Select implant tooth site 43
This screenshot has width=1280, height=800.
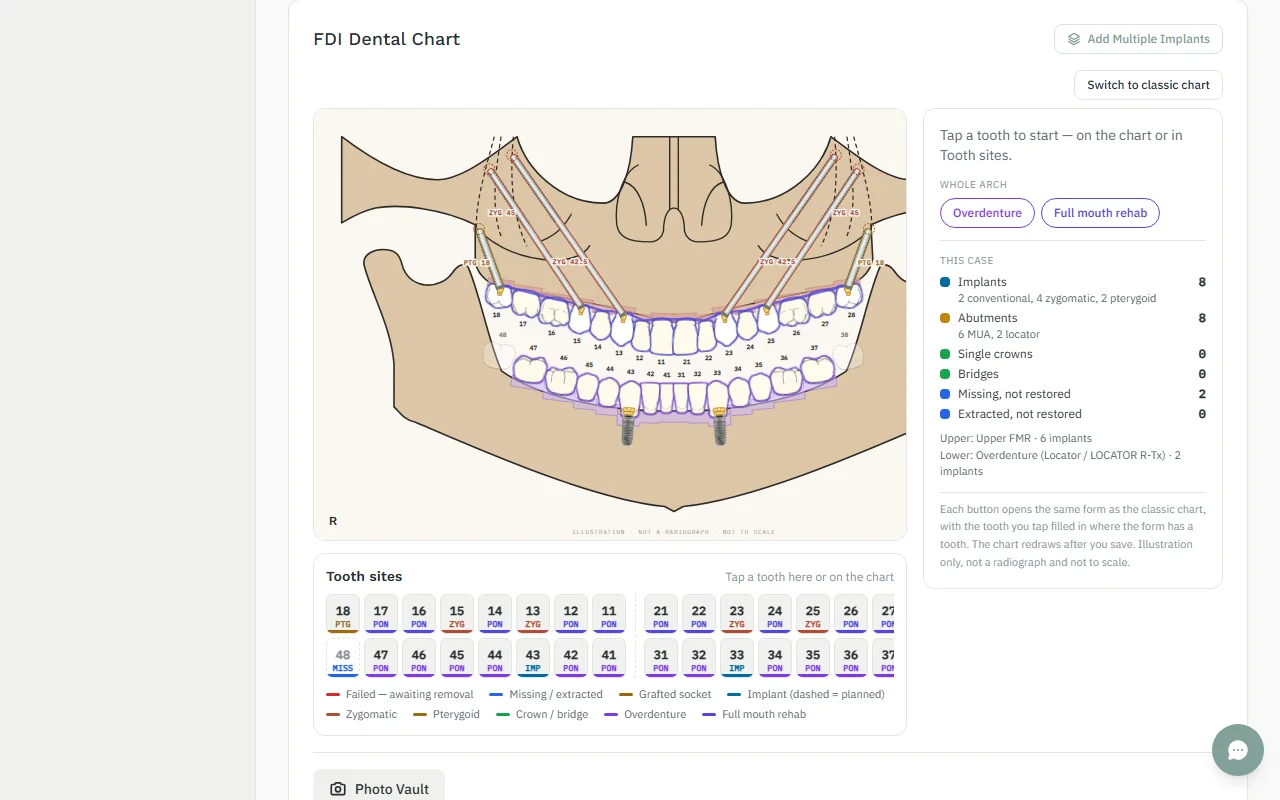[x=533, y=658]
